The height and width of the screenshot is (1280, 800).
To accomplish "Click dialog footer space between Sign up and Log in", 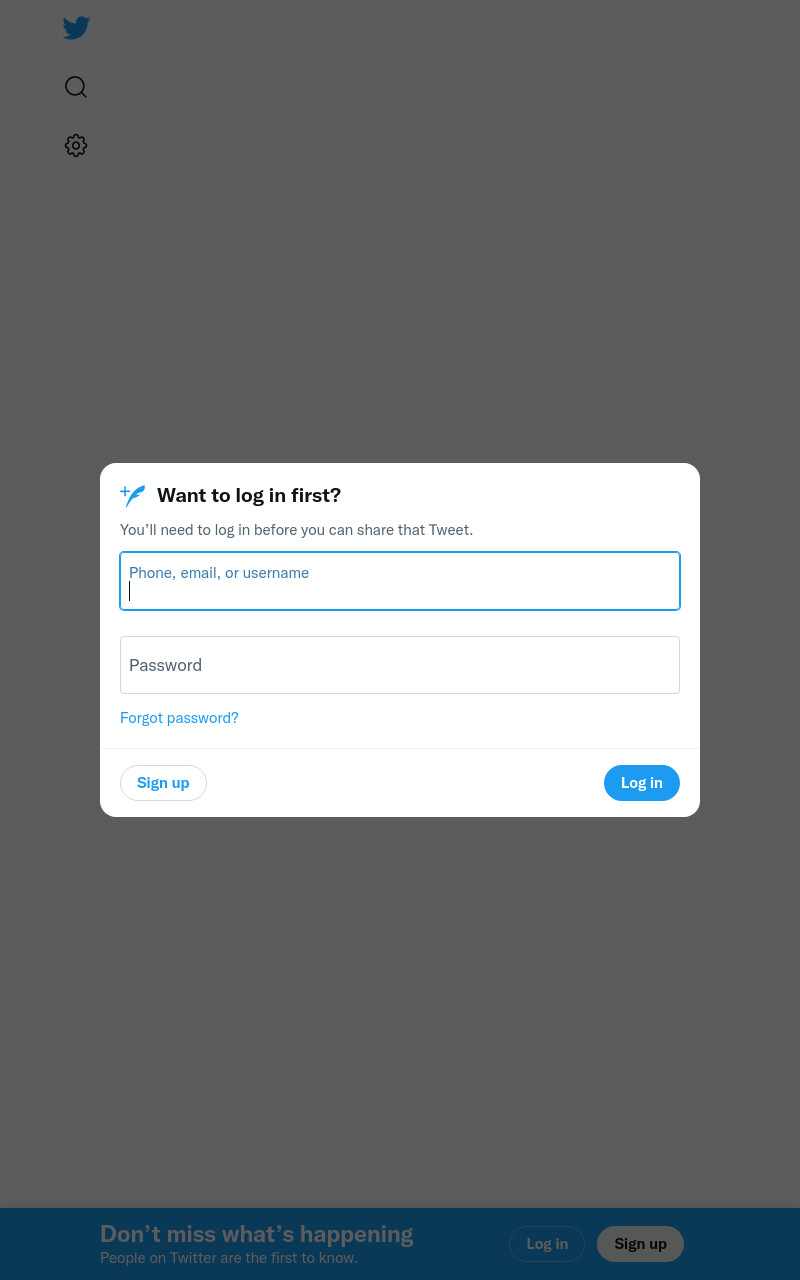I will pyautogui.click(x=405, y=783).
